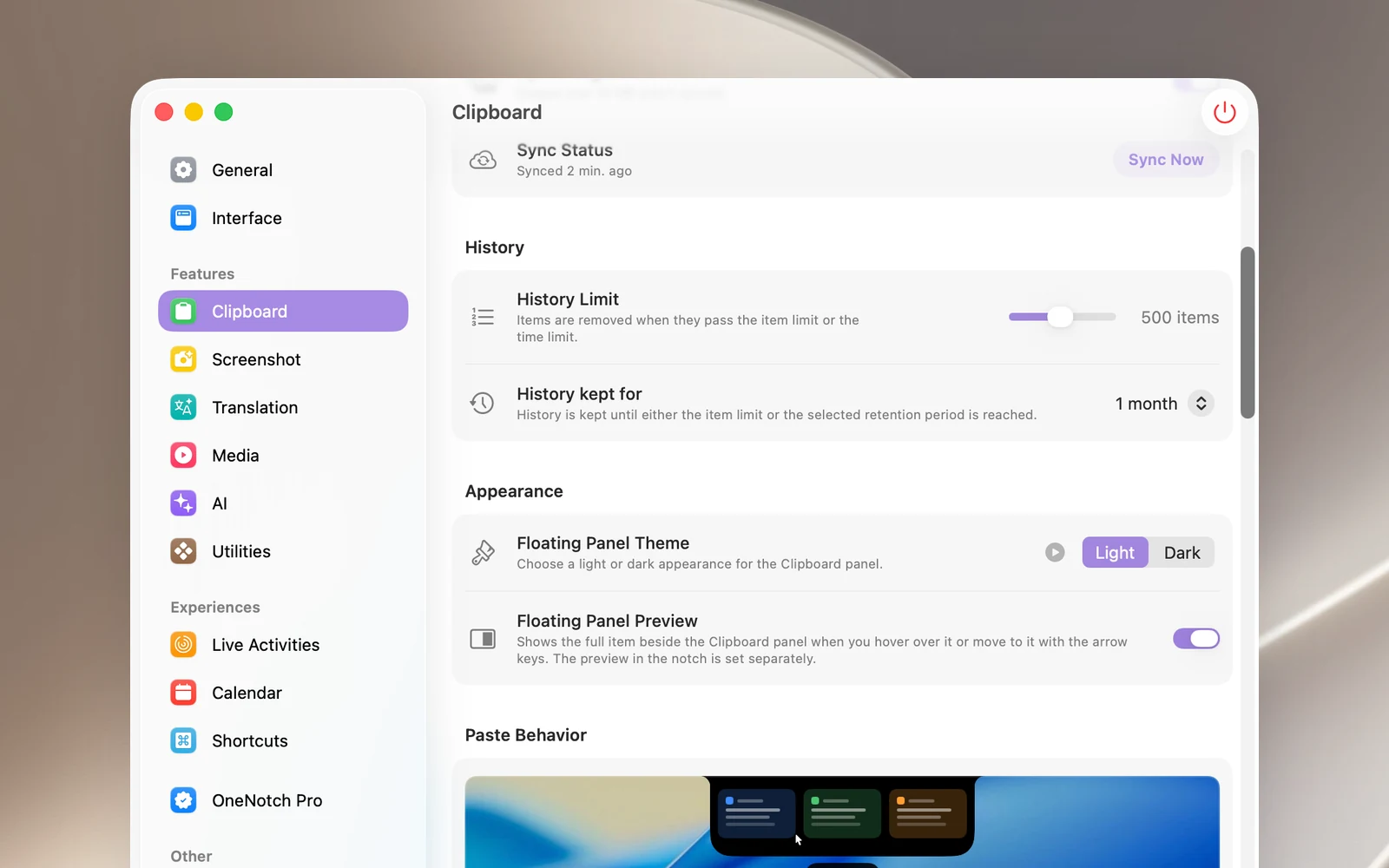Viewport: 1389px width, 868px height.
Task: Click the History Limit slider track
Action: (x=1062, y=317)
